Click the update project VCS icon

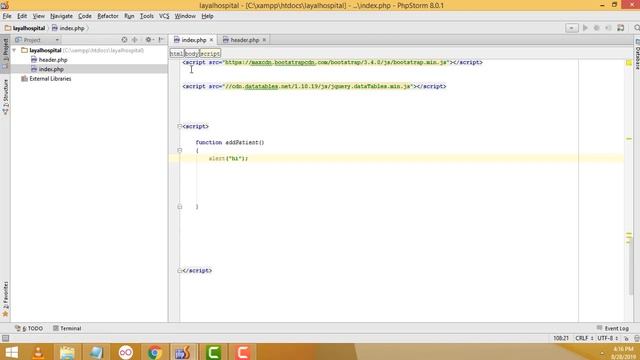pos(621,28)
